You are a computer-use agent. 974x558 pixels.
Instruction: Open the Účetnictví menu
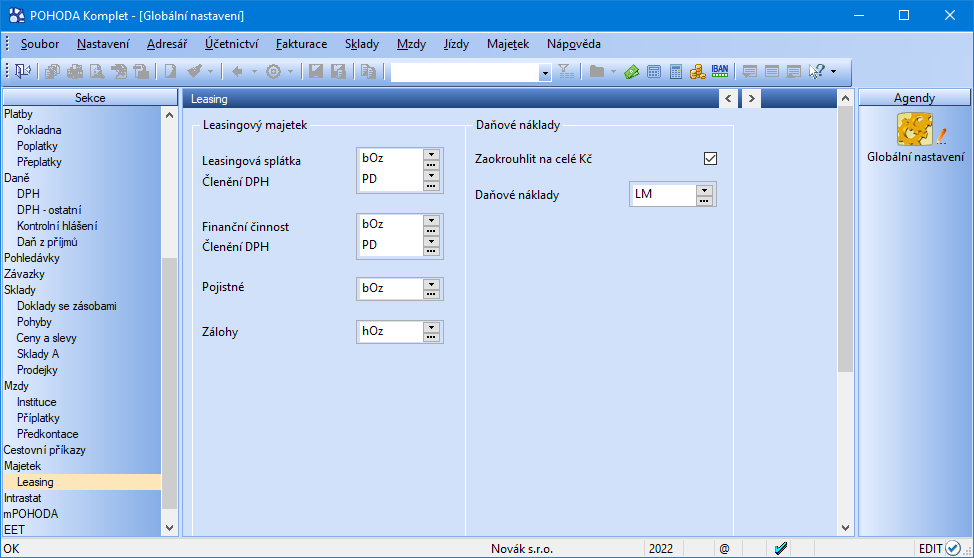click(231, 44)
